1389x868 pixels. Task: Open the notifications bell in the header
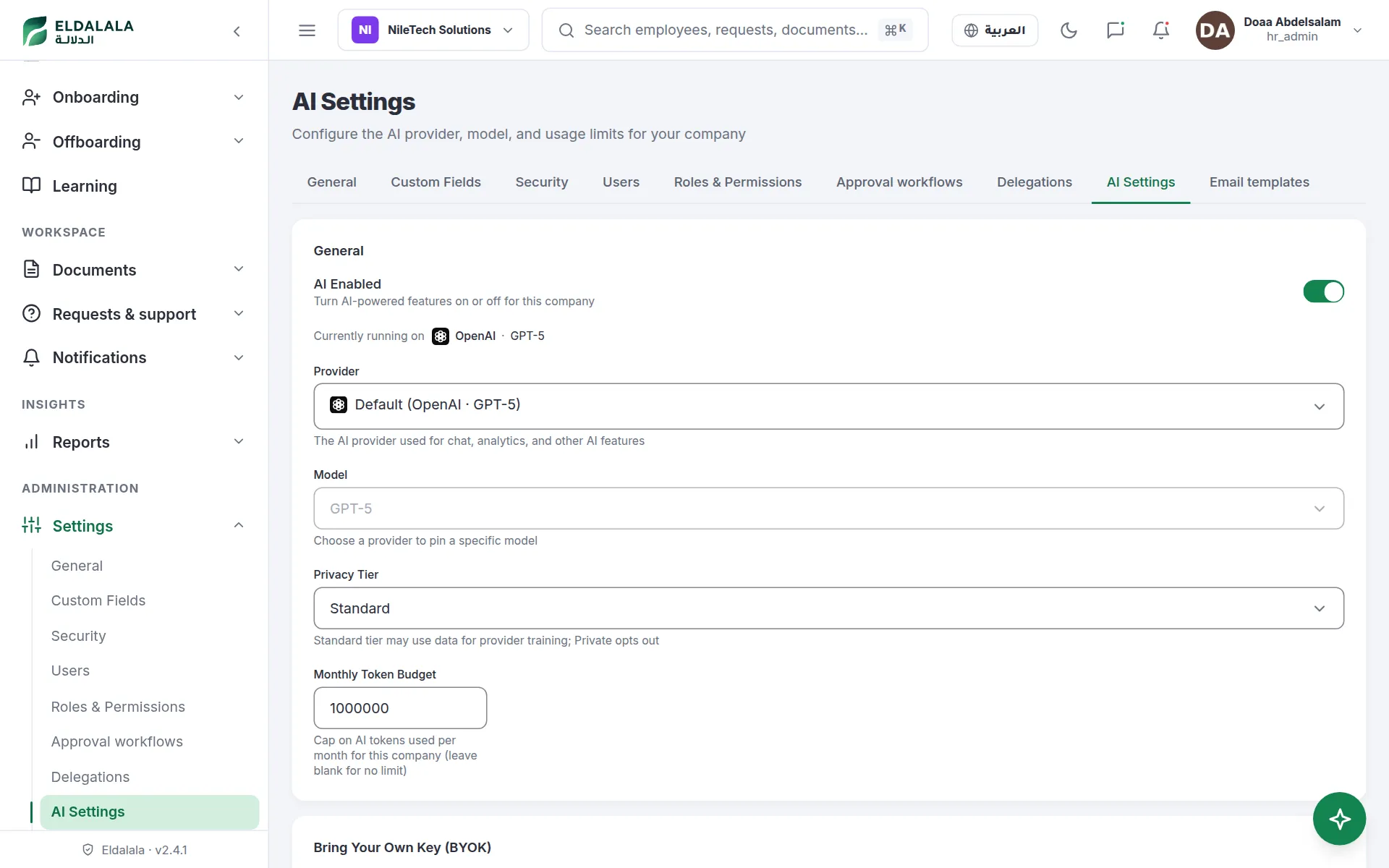click(1161, 30)
